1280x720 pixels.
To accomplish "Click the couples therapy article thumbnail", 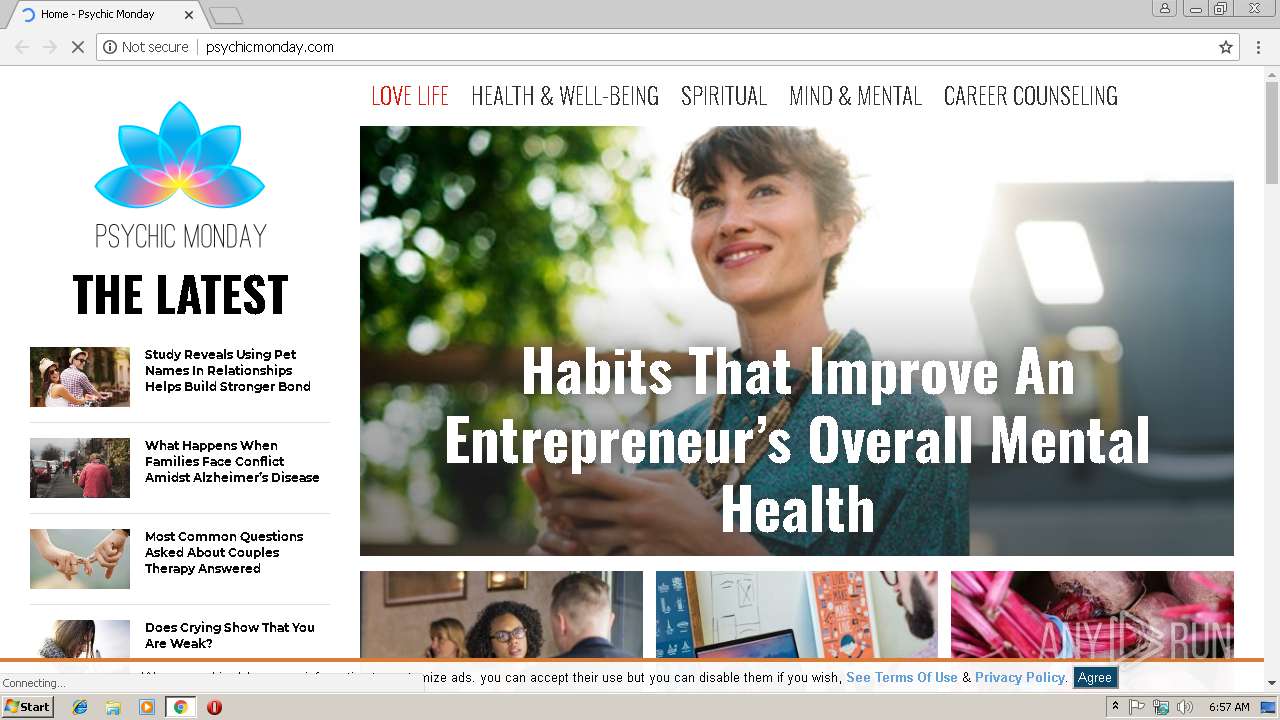I will (x=80, y=559).
